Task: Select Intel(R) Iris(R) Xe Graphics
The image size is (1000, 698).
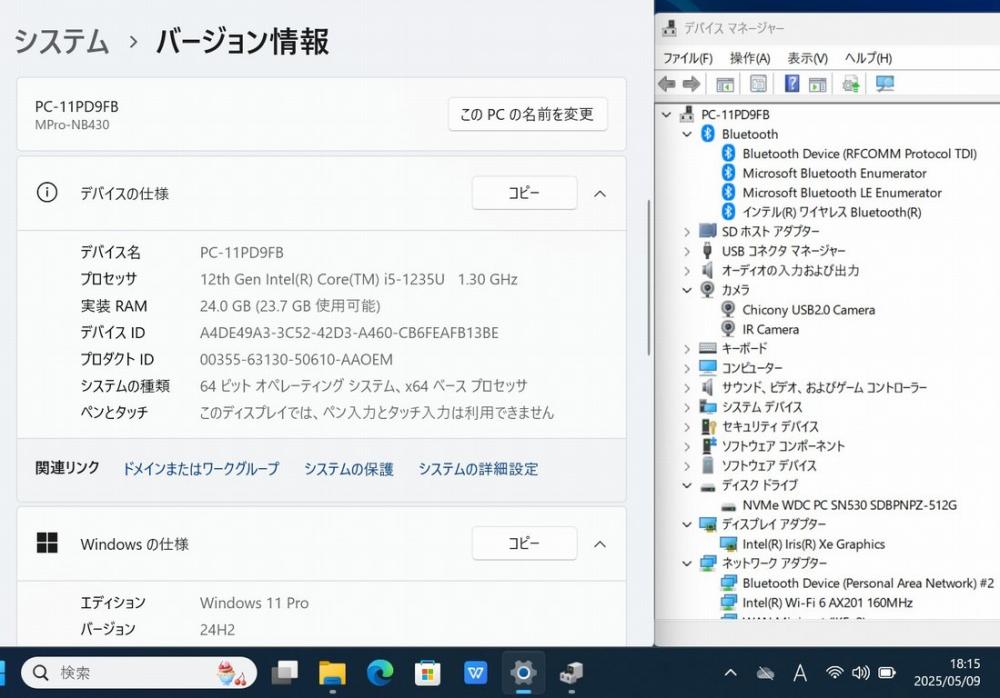Action: [814, 544]
